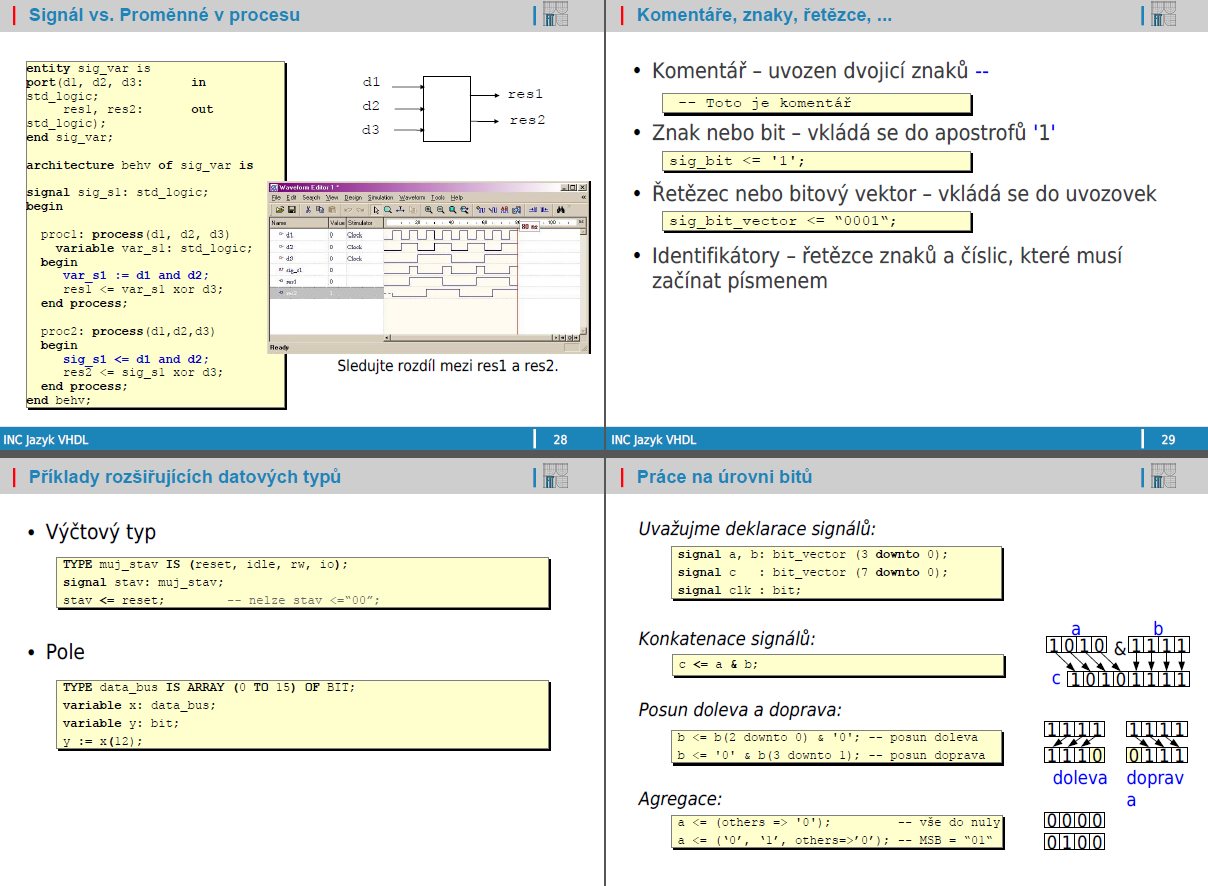This screenshot has width=1208, height=886.
Task: Select the d2 signal row in Waveform Editor
Action: [x=326, y=246]
